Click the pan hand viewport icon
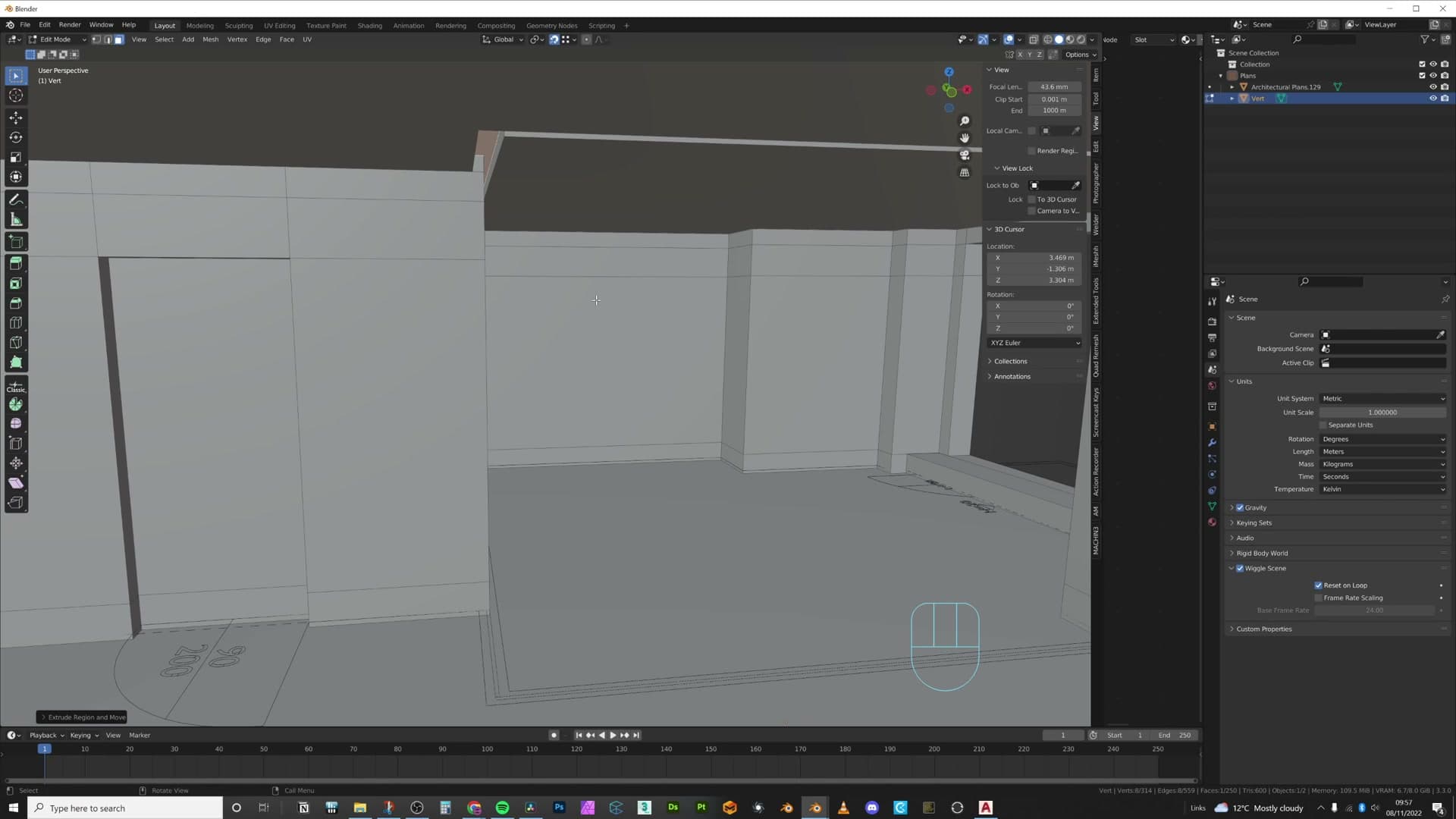The image size is (1456, 819). coord(965,138)
